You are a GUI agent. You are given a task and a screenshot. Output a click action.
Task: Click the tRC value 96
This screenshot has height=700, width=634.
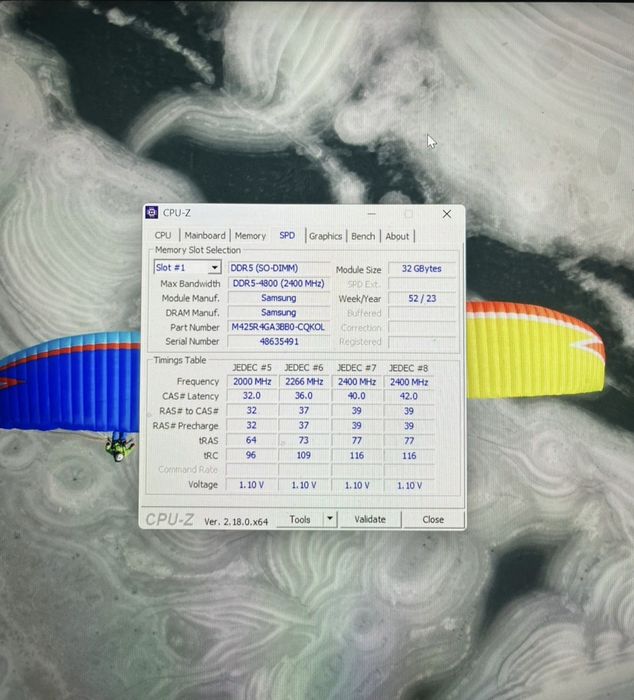(x=251, y=455)
